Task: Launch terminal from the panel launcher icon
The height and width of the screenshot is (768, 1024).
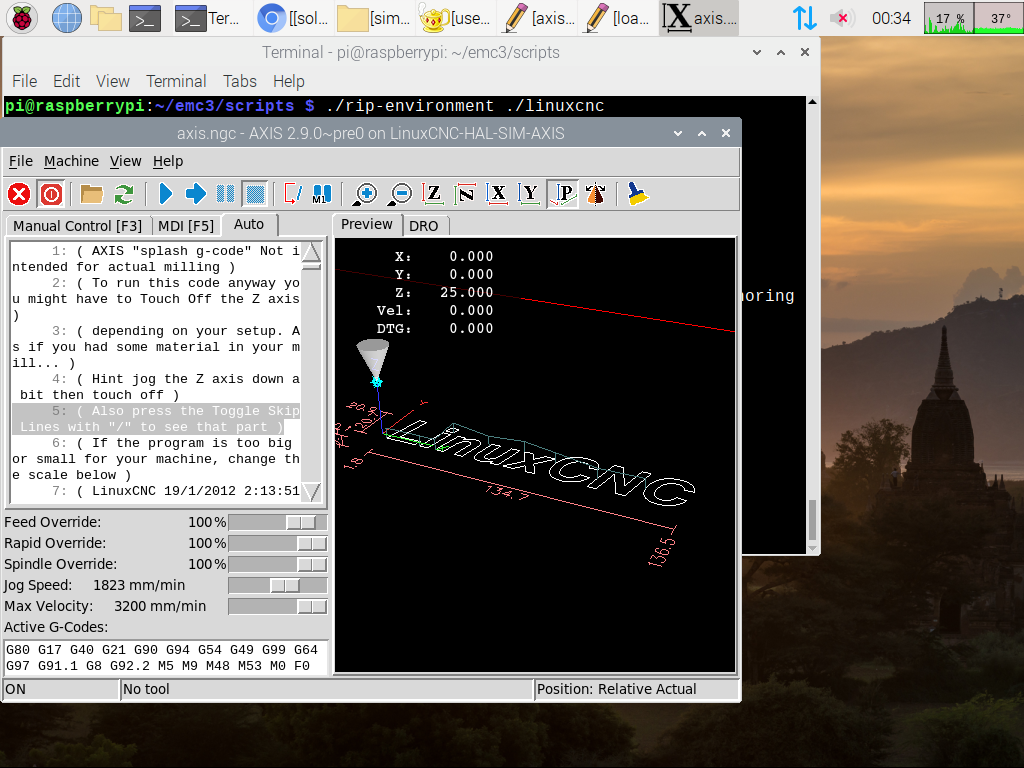Action: click(x=145, y=18)
